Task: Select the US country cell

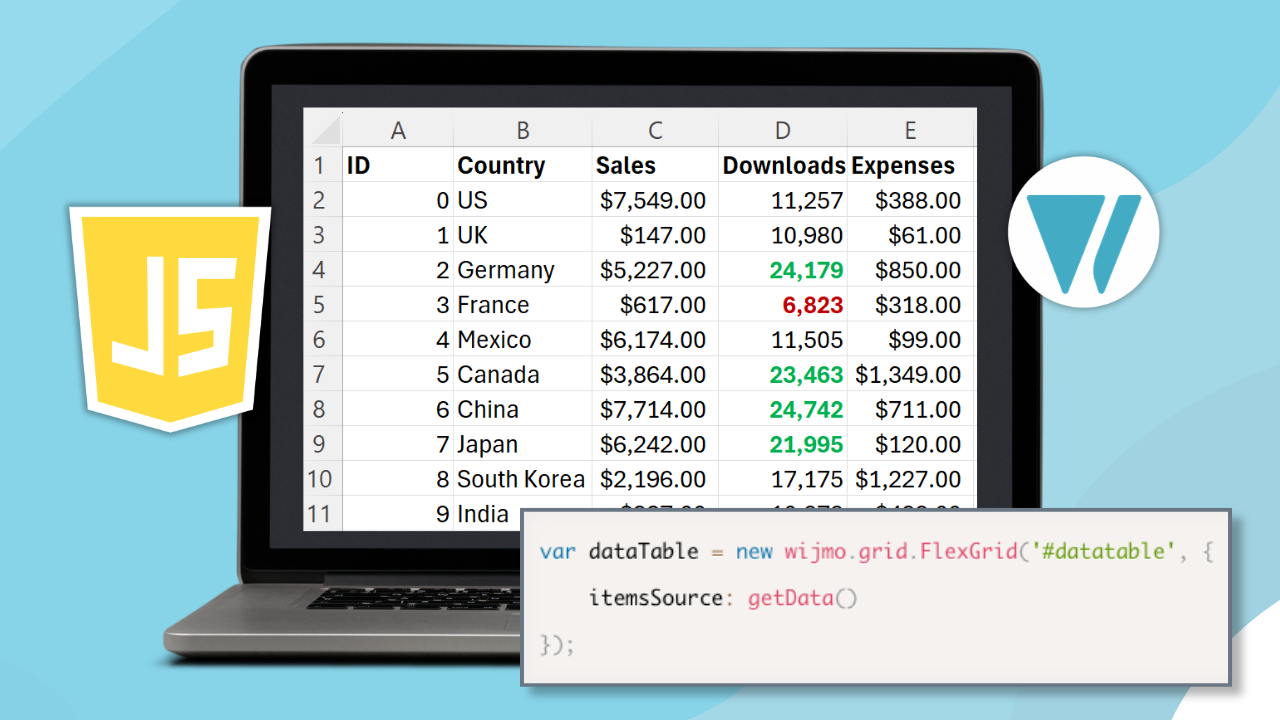Action: pyautogui.click(x=523, y=200)
